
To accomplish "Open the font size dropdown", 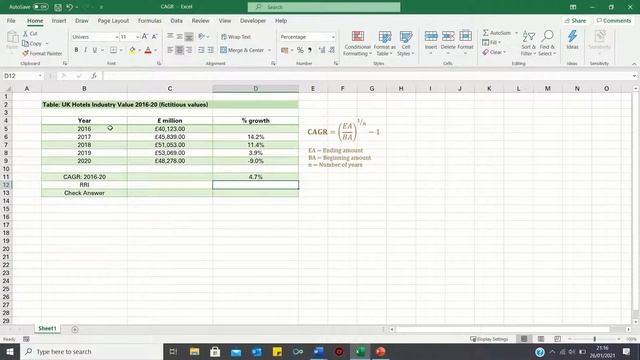I will point(137,37).
